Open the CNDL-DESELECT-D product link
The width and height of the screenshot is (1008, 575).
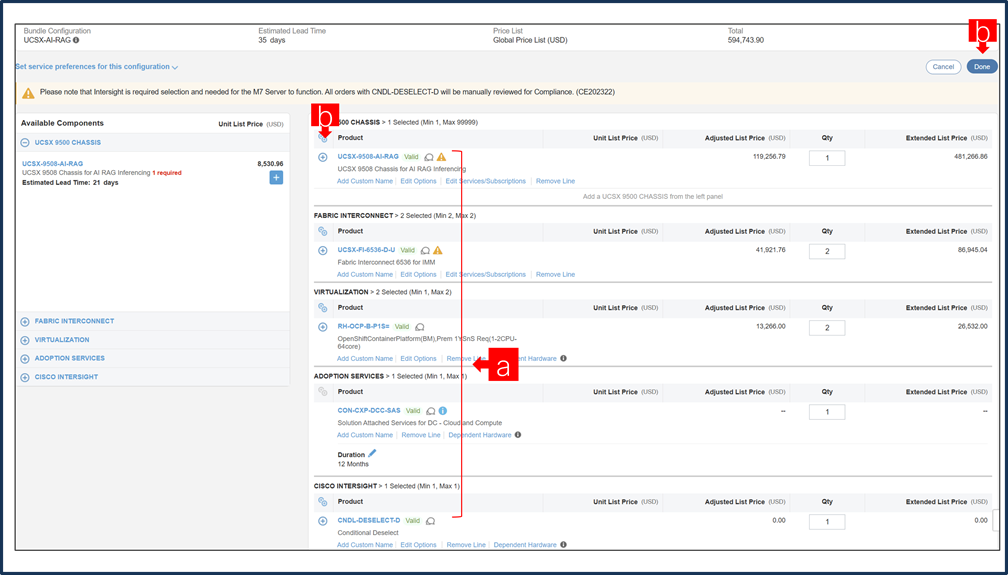(x=369, y=521)
